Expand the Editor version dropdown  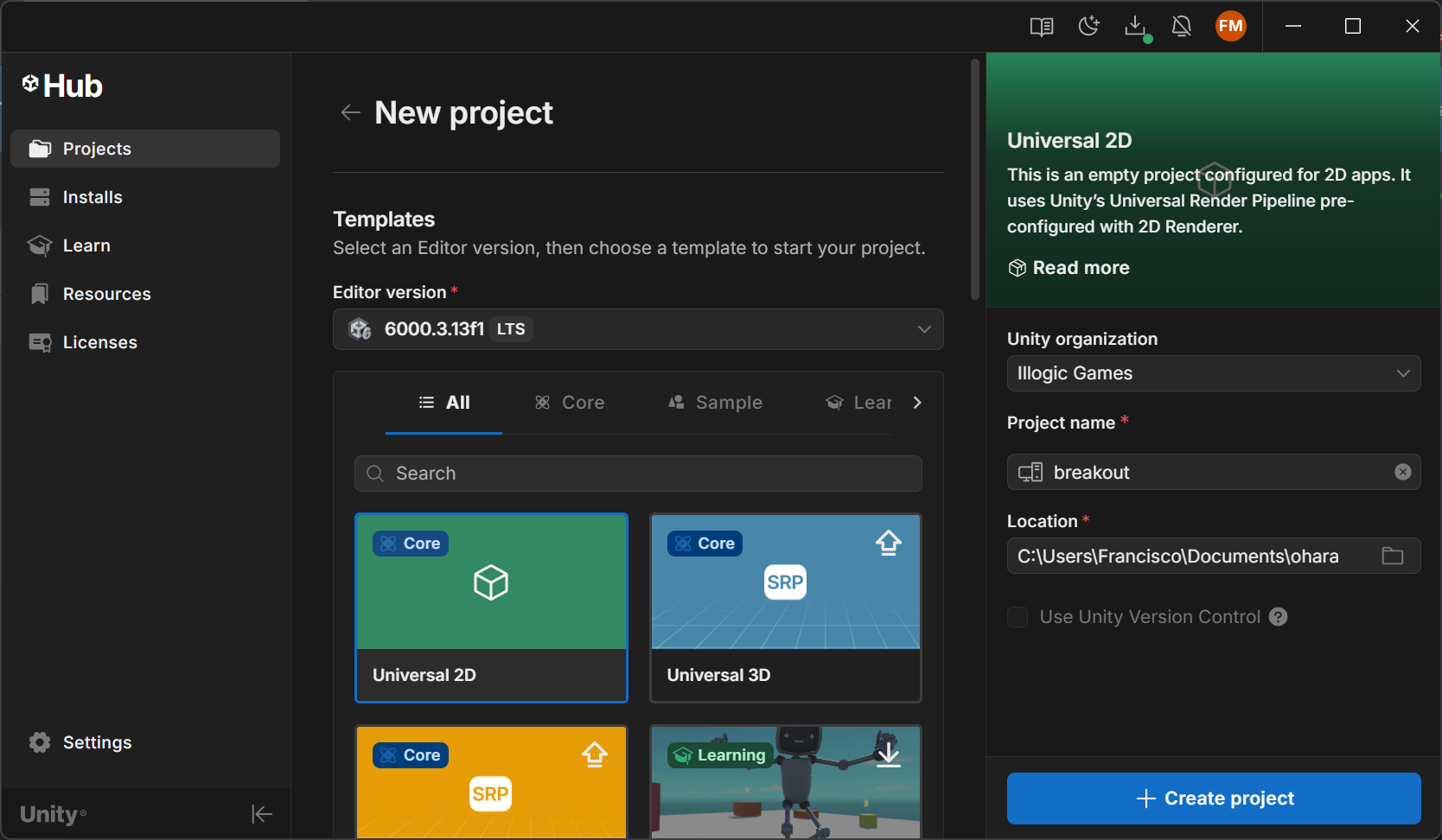(638, 329)
